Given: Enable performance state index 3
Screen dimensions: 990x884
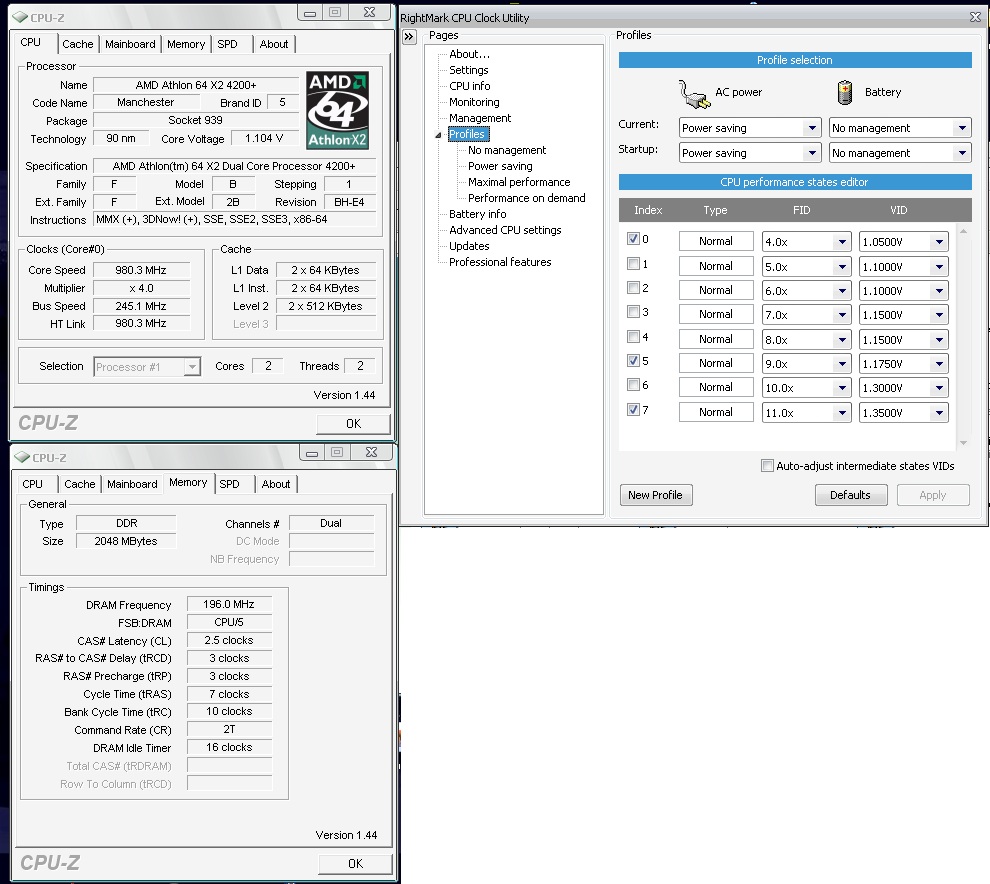Looking at the screenshot, I should point(633,311).
